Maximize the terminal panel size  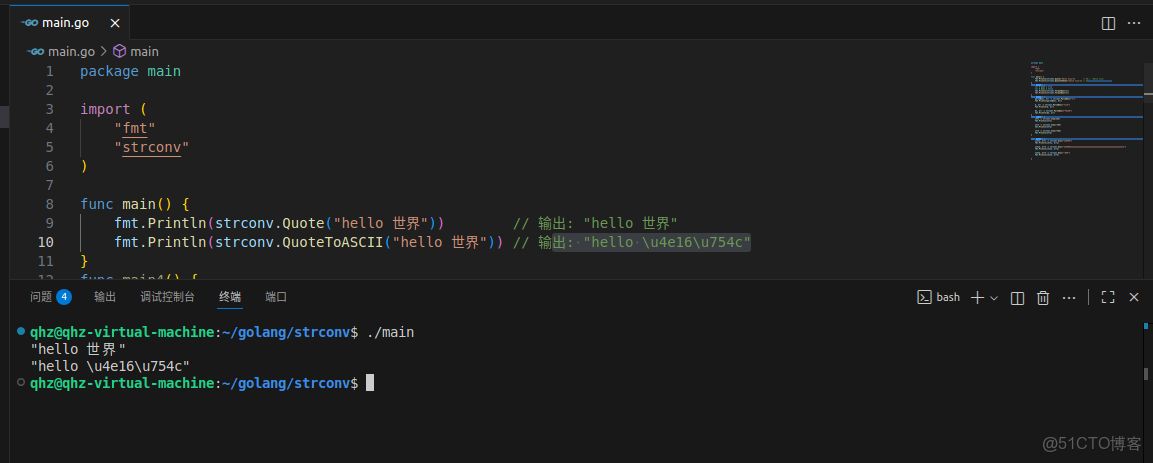tap(1108, 297)
